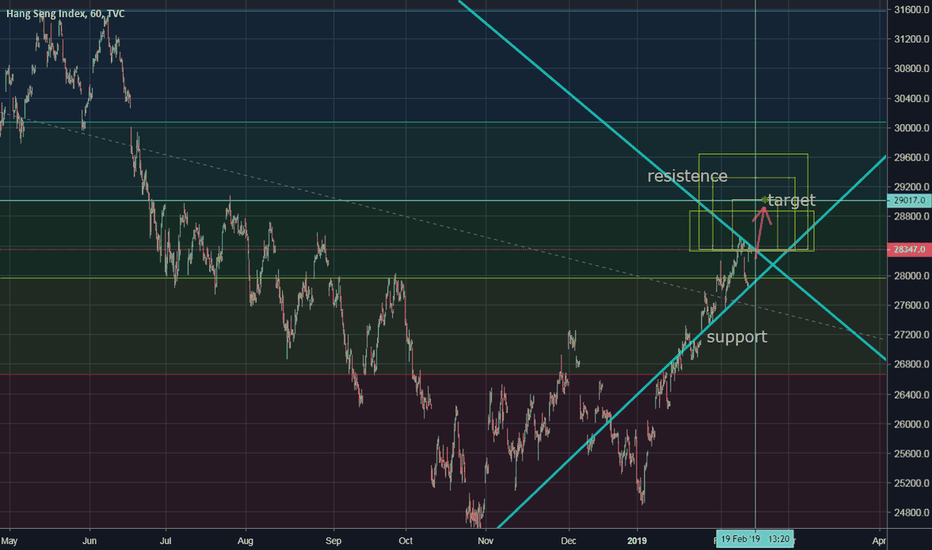Click the 27600.0 price axis value
Image resolution: width=932 pixels, height=550 pixels.
(911, 306)
